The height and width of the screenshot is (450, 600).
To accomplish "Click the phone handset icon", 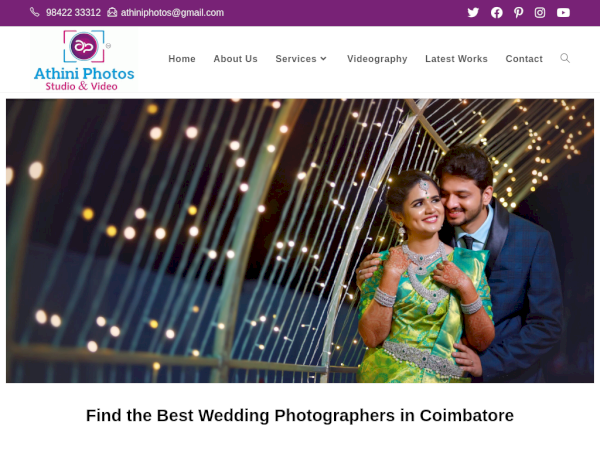I will pyautogui.click(x=35, y=12).
